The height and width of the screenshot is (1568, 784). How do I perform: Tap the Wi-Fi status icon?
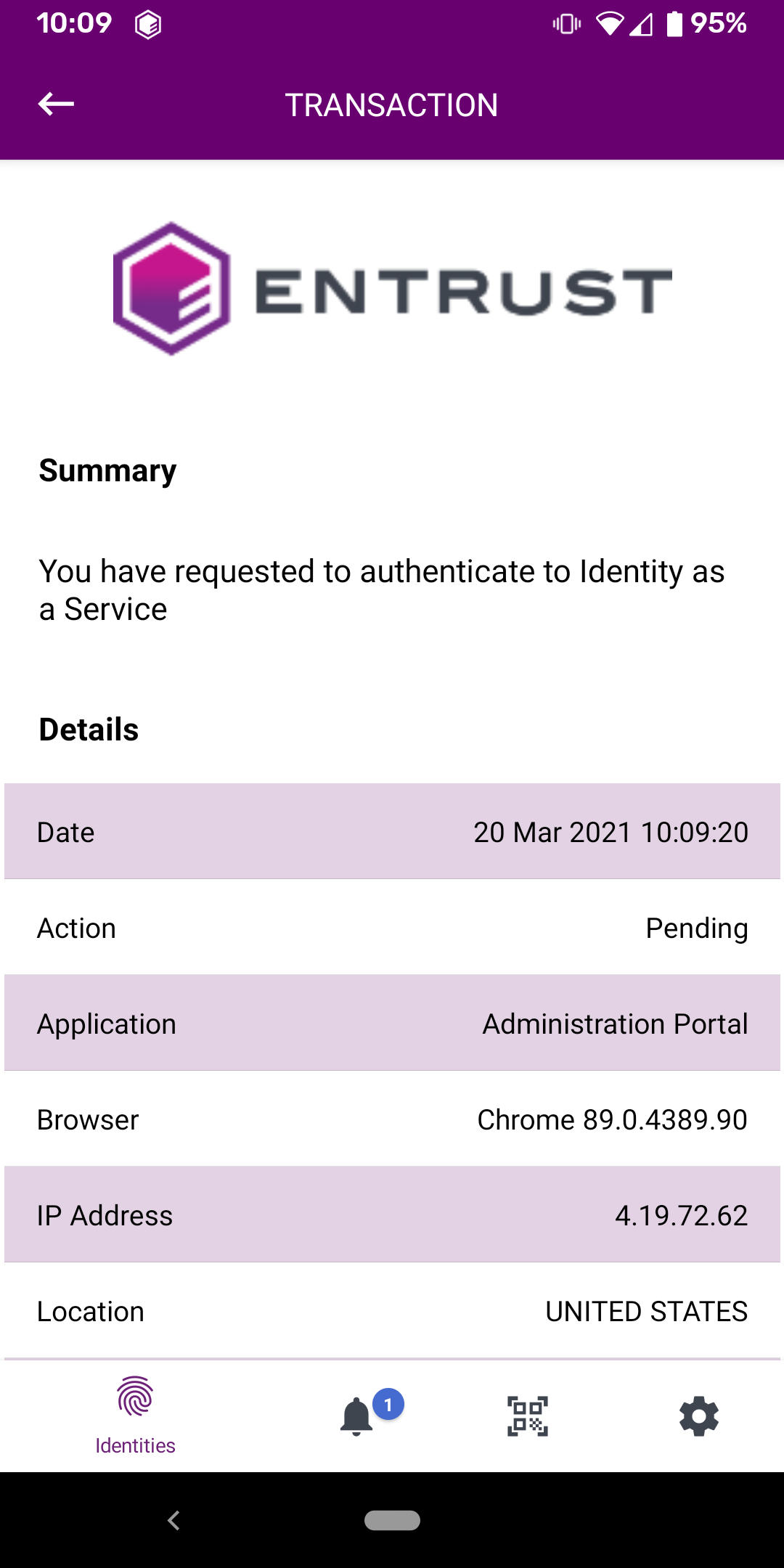tap(608, 25)
